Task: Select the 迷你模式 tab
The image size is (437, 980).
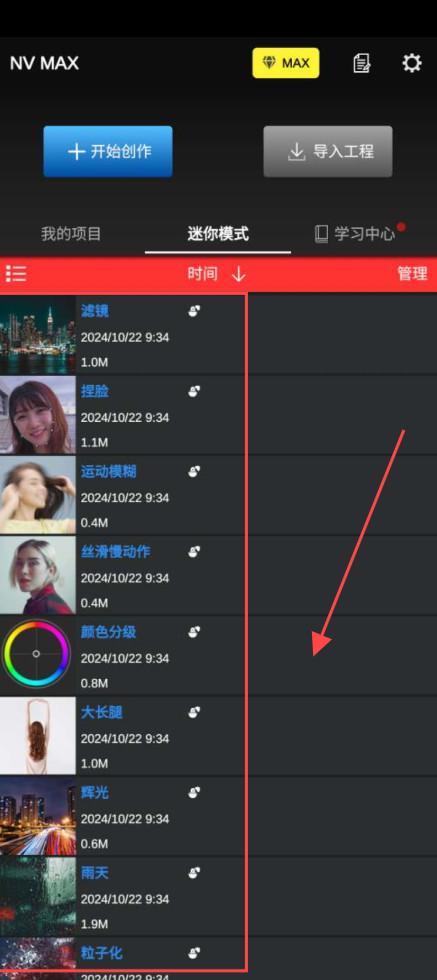Action: (218, 234)
